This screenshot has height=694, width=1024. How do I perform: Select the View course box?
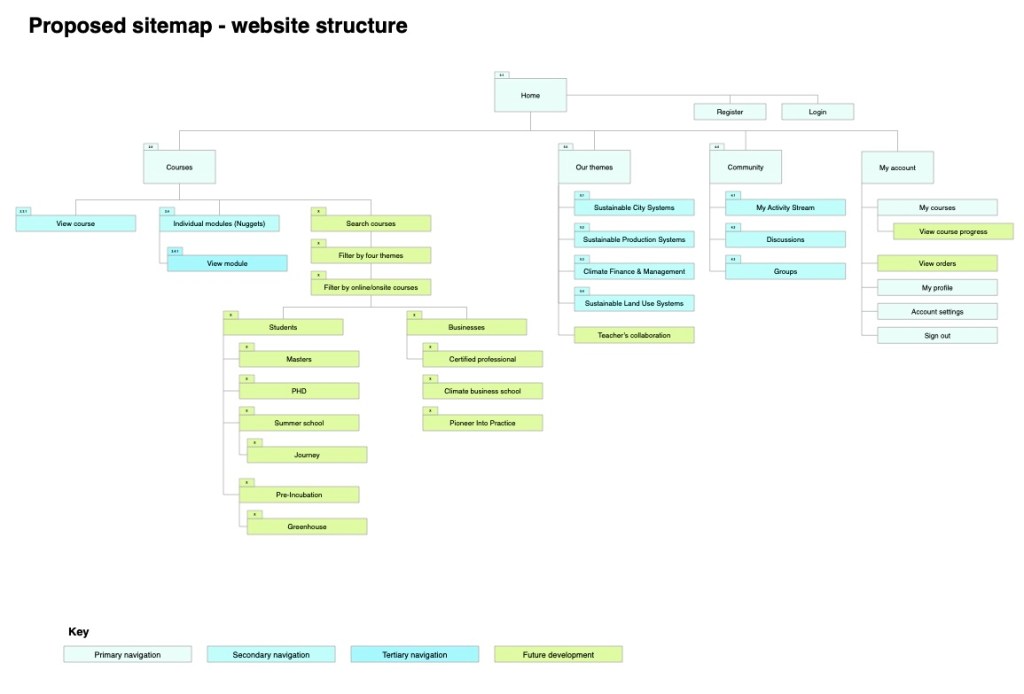(x=76, y=223)
